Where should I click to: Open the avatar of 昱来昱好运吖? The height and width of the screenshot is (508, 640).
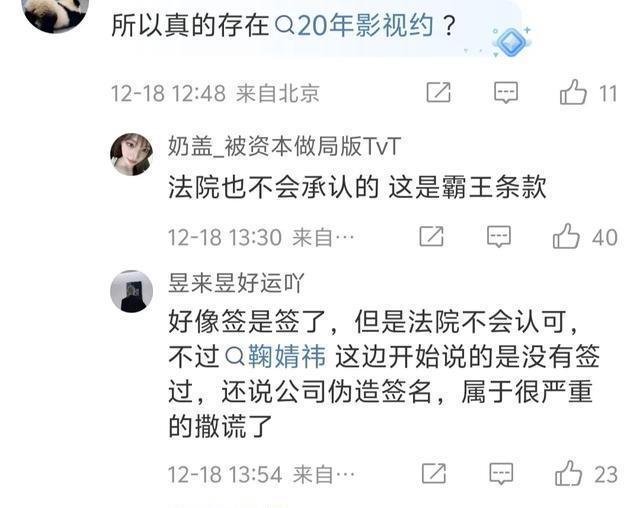pos(131,291)
